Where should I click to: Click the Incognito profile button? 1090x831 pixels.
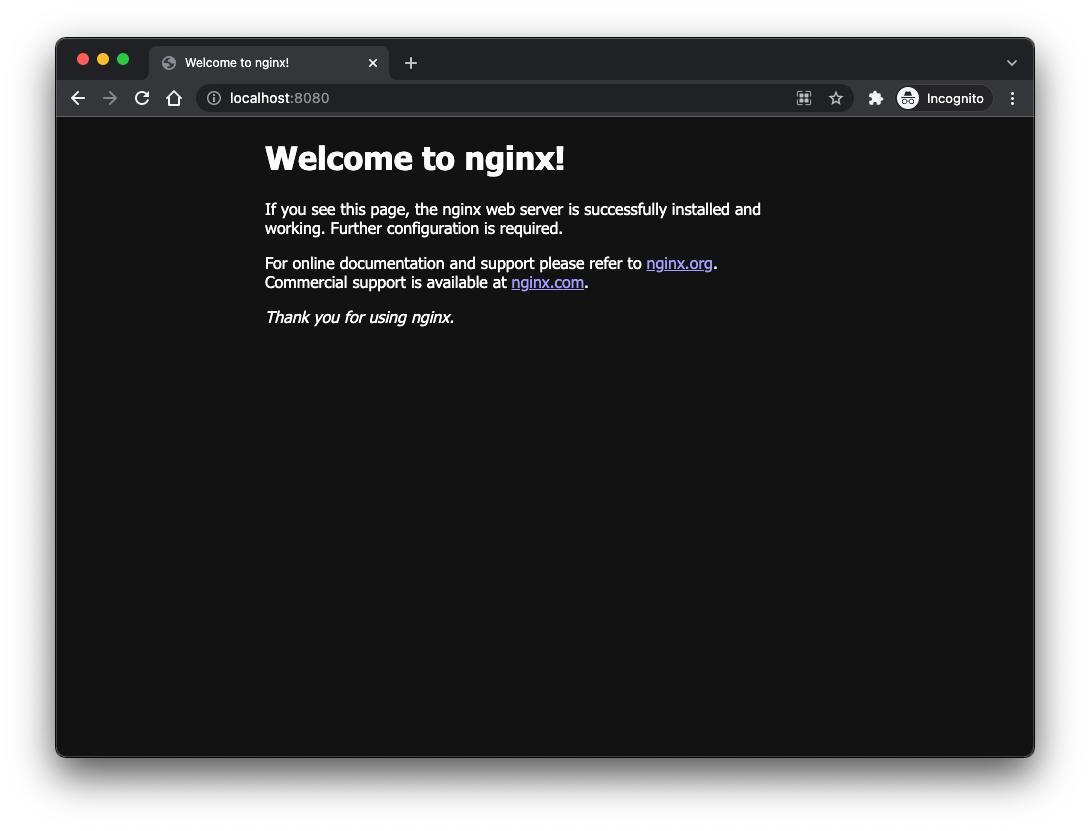(943, 98)
